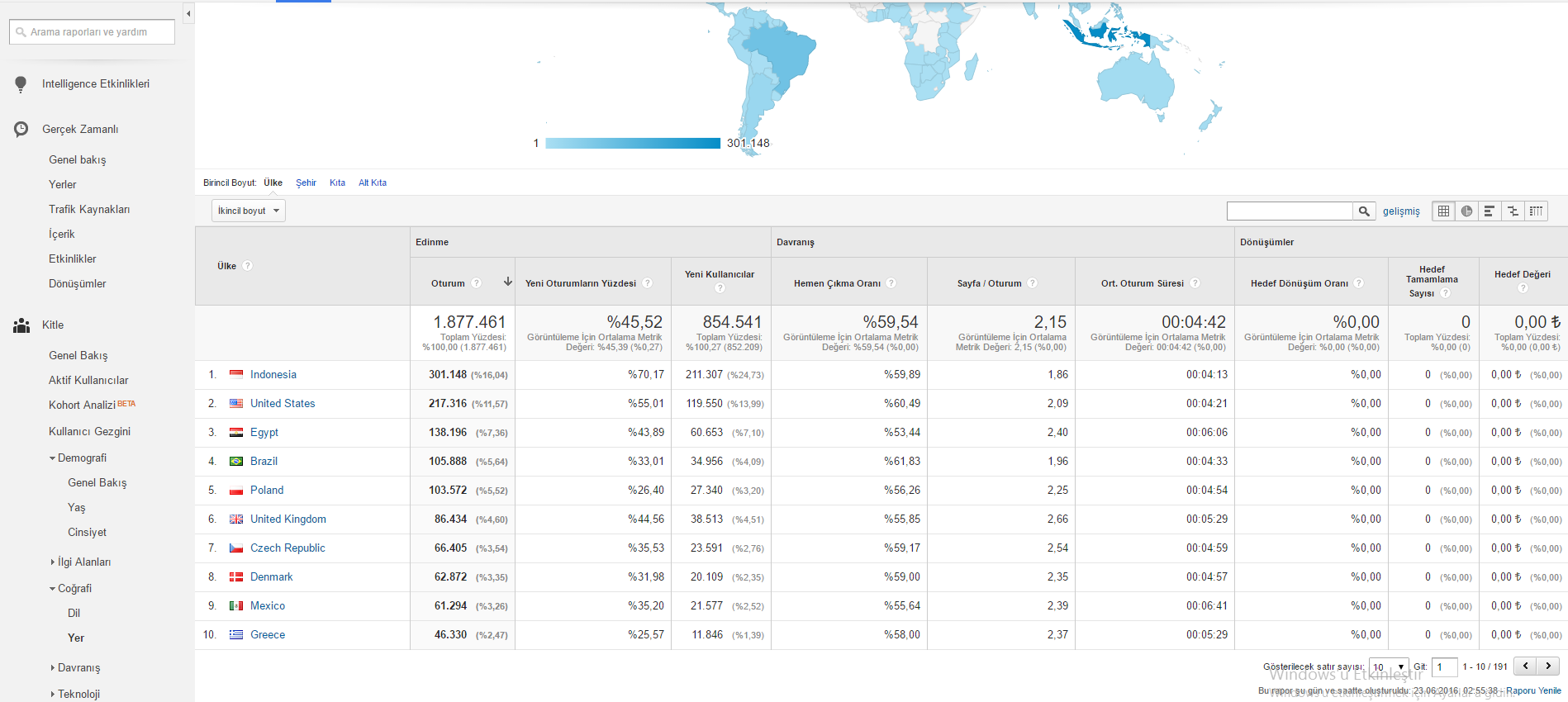Viewport: 1568px width, 702px height.
Task: Select the pie chart view icon
Action: (x=1466, y=211)
